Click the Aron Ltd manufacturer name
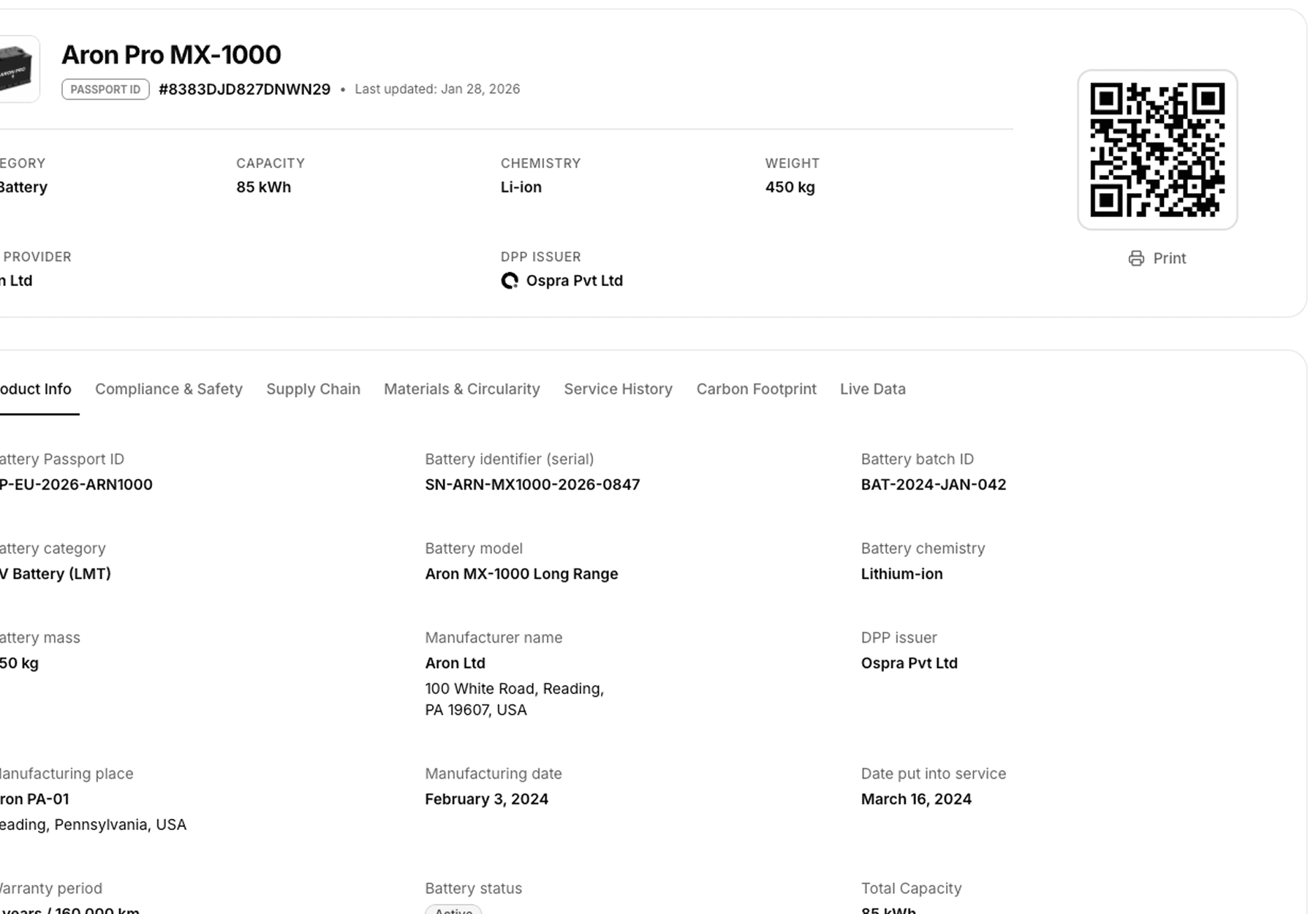 (455, 663)
